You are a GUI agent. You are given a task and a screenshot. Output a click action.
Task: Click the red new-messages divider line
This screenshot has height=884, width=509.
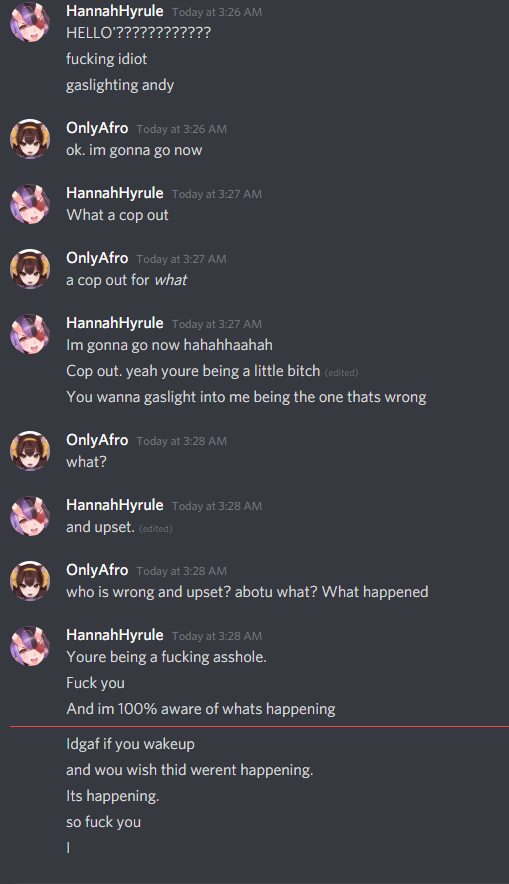(x=259, y=727)
